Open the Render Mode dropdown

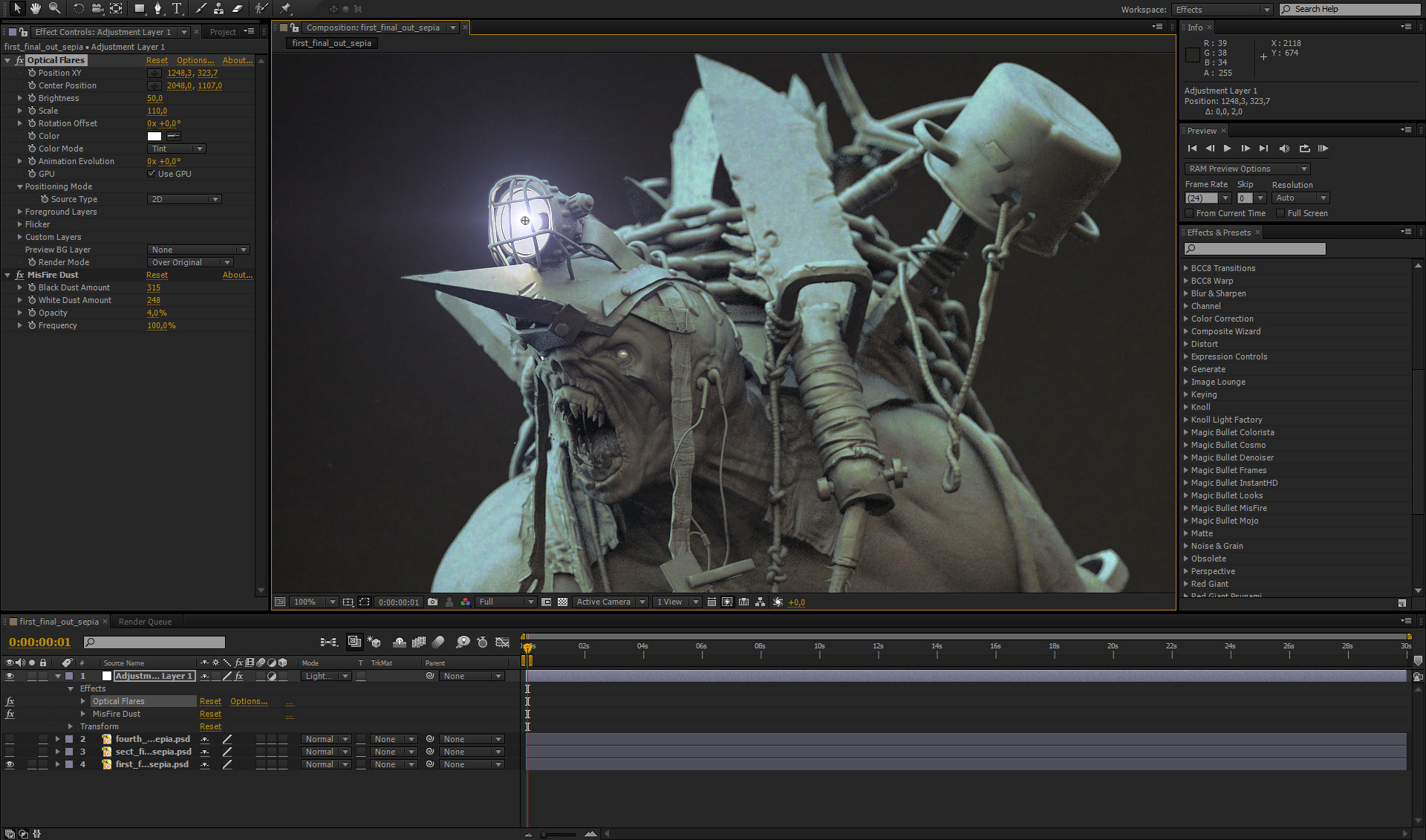tap(190, 262)
